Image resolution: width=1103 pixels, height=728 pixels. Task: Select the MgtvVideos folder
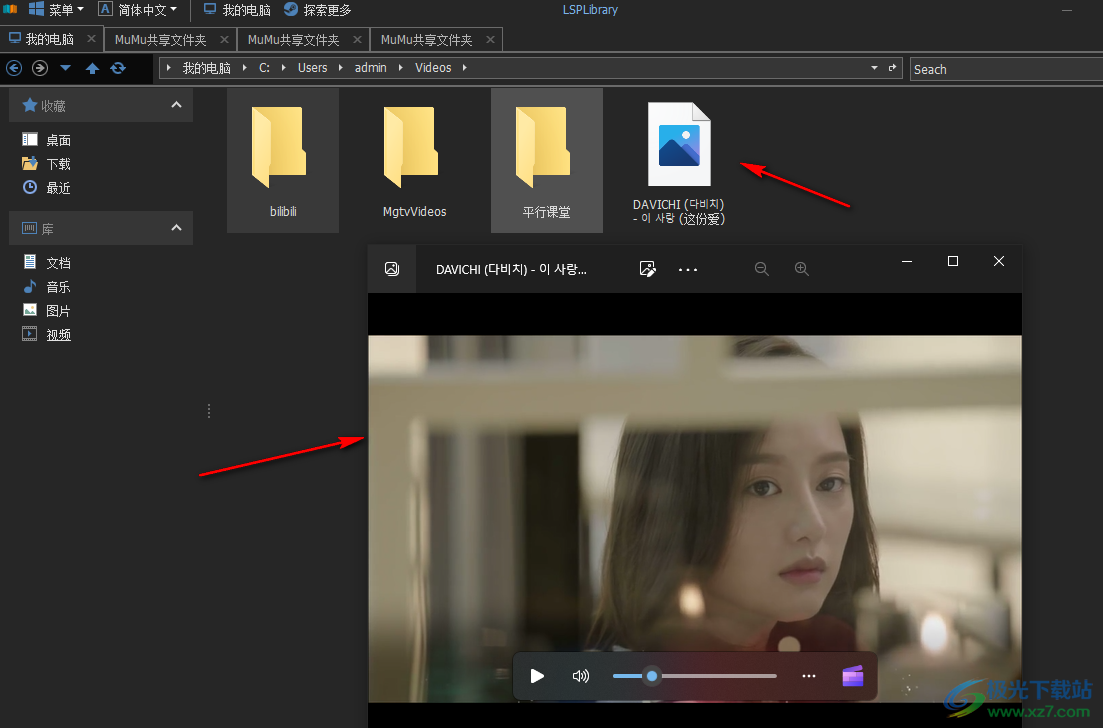point(414,160)
